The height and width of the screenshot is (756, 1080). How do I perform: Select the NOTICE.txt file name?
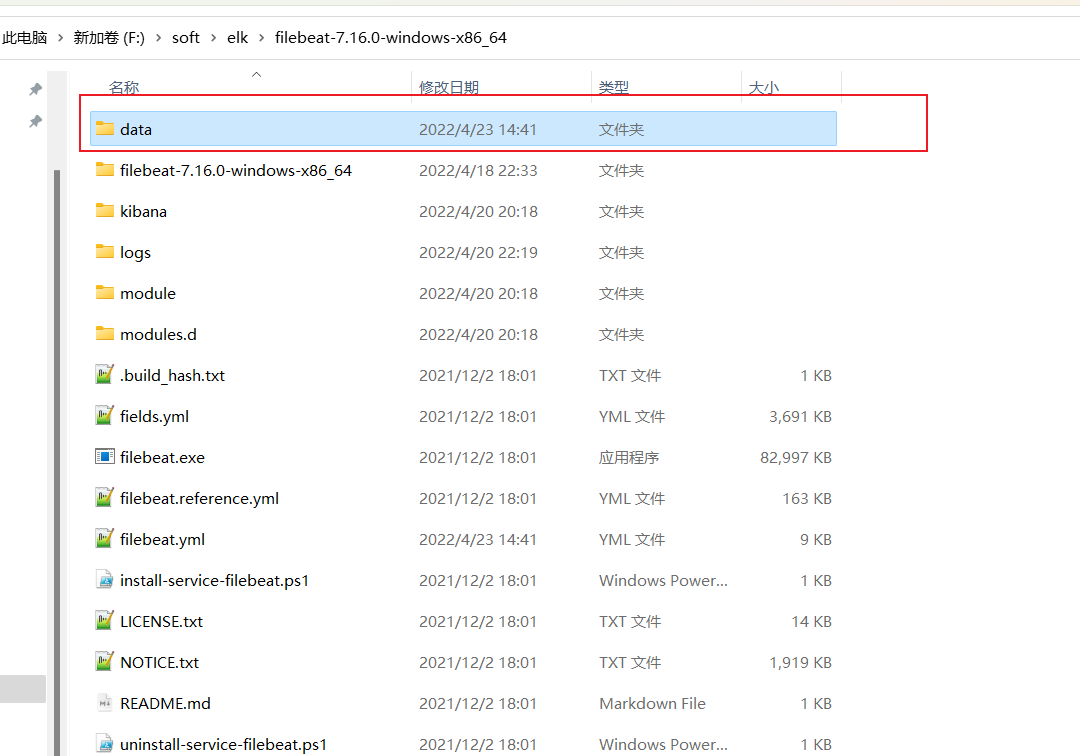[159, 662]
